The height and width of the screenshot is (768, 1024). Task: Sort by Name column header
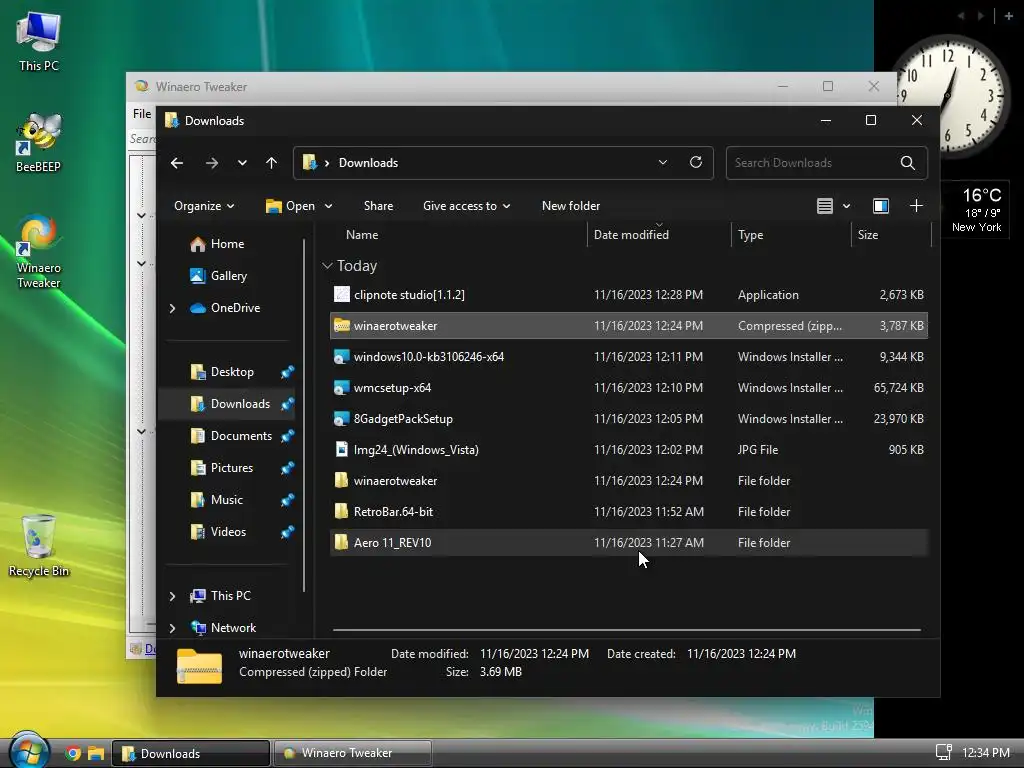pyautogui.click(x=362, y=234)
